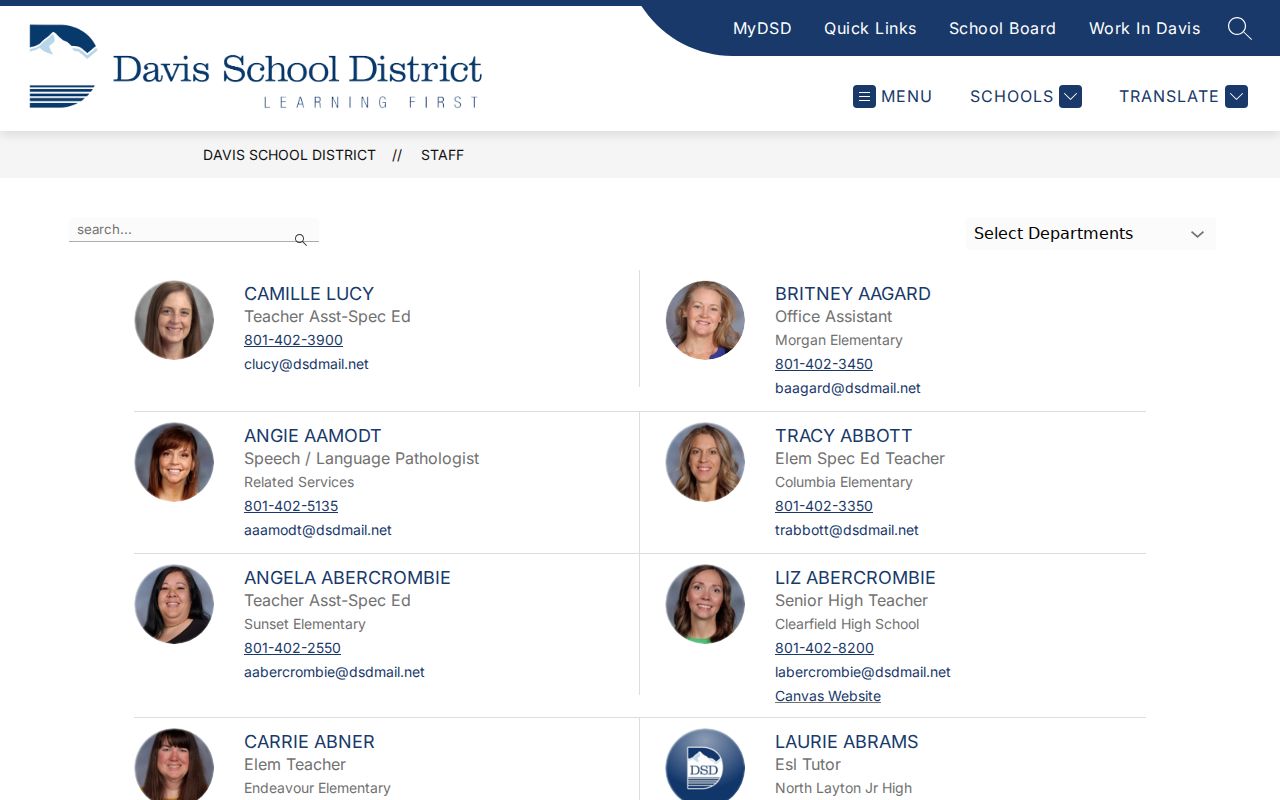The image size is (1280, 800).
Task: Click 'Speech / Language Pathologist' title
Action: click(x=362, y=458)
